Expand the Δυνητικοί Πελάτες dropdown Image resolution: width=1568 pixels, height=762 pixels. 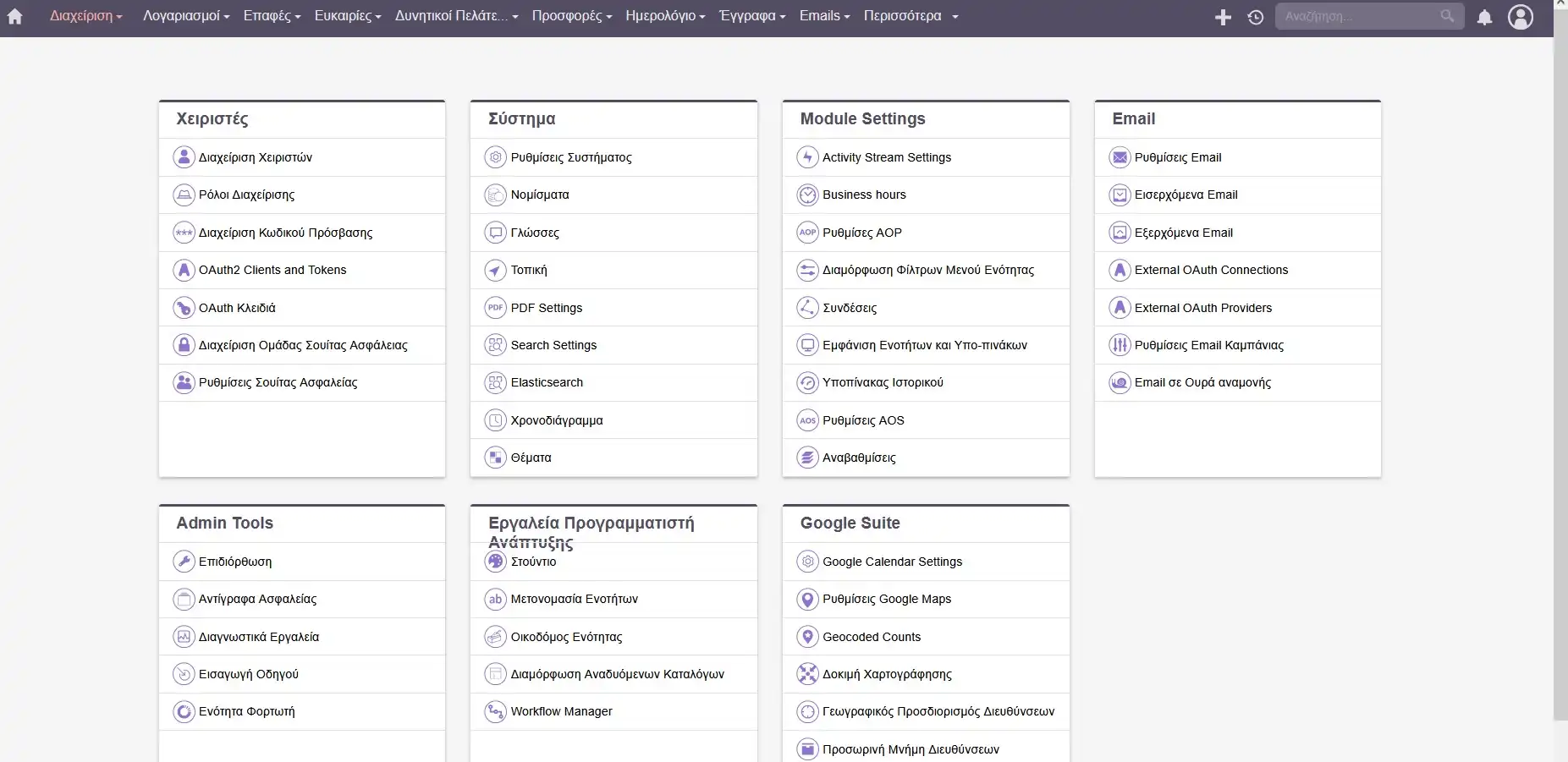(x=456, y=16)
